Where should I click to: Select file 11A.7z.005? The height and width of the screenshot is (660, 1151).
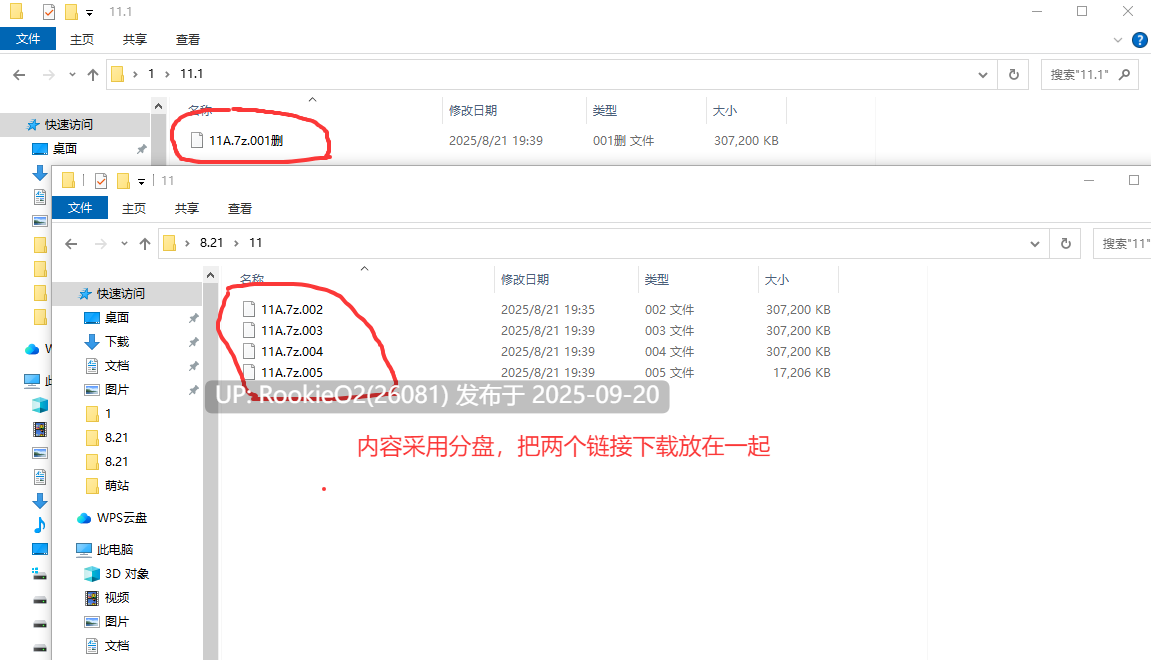pyautogui.click(x=291, y=372)
